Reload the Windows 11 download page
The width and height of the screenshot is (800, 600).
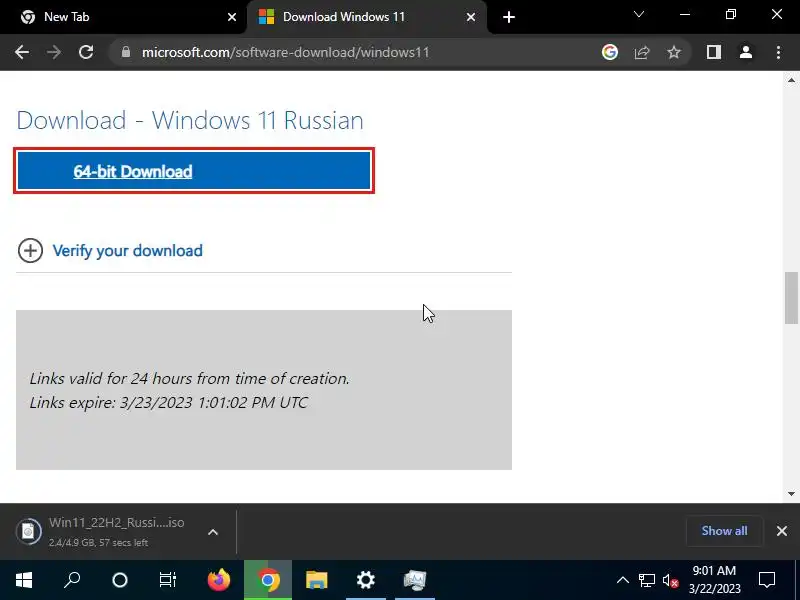86,52
